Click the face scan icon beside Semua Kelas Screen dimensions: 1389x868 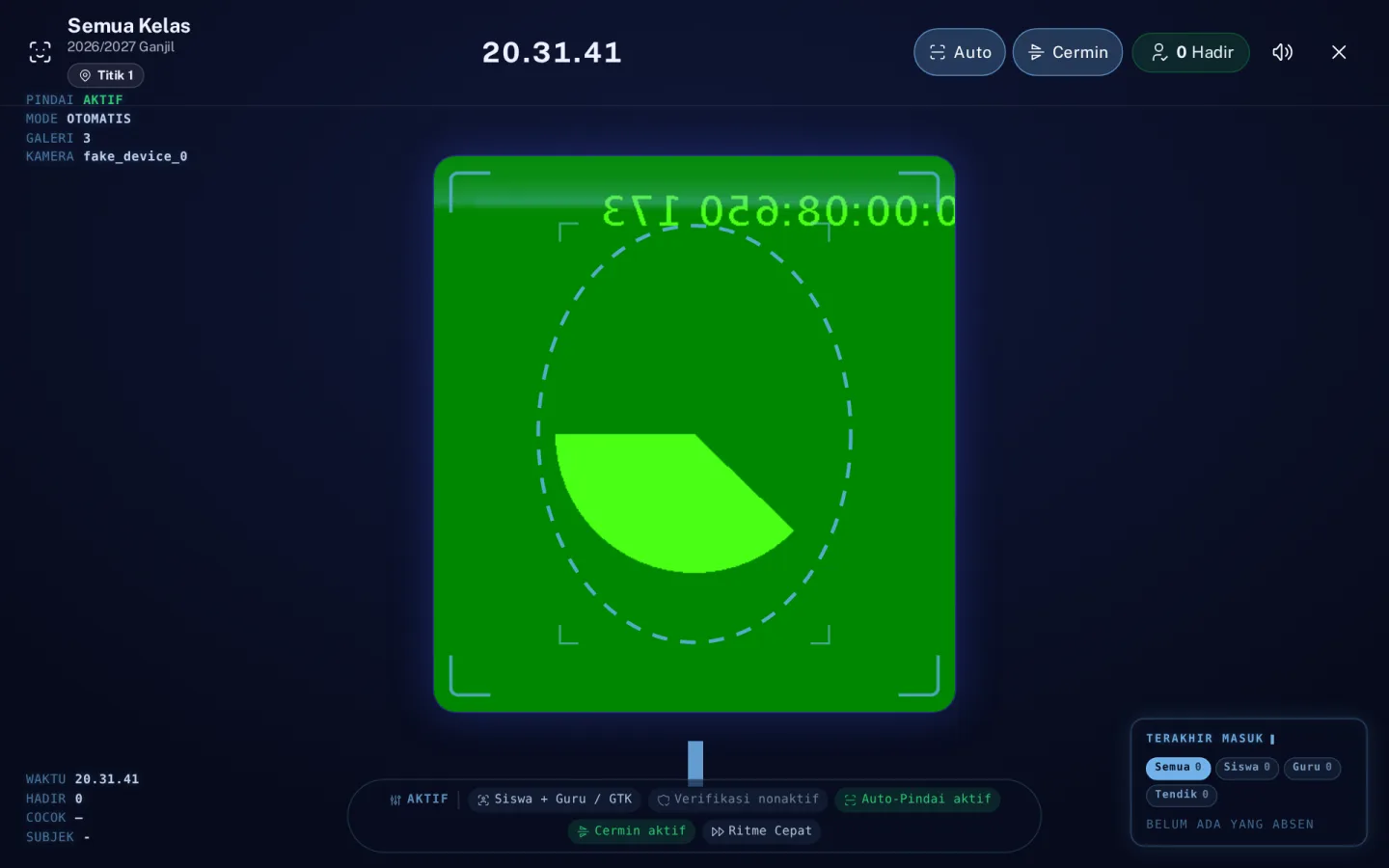click(x=40, y=52)
